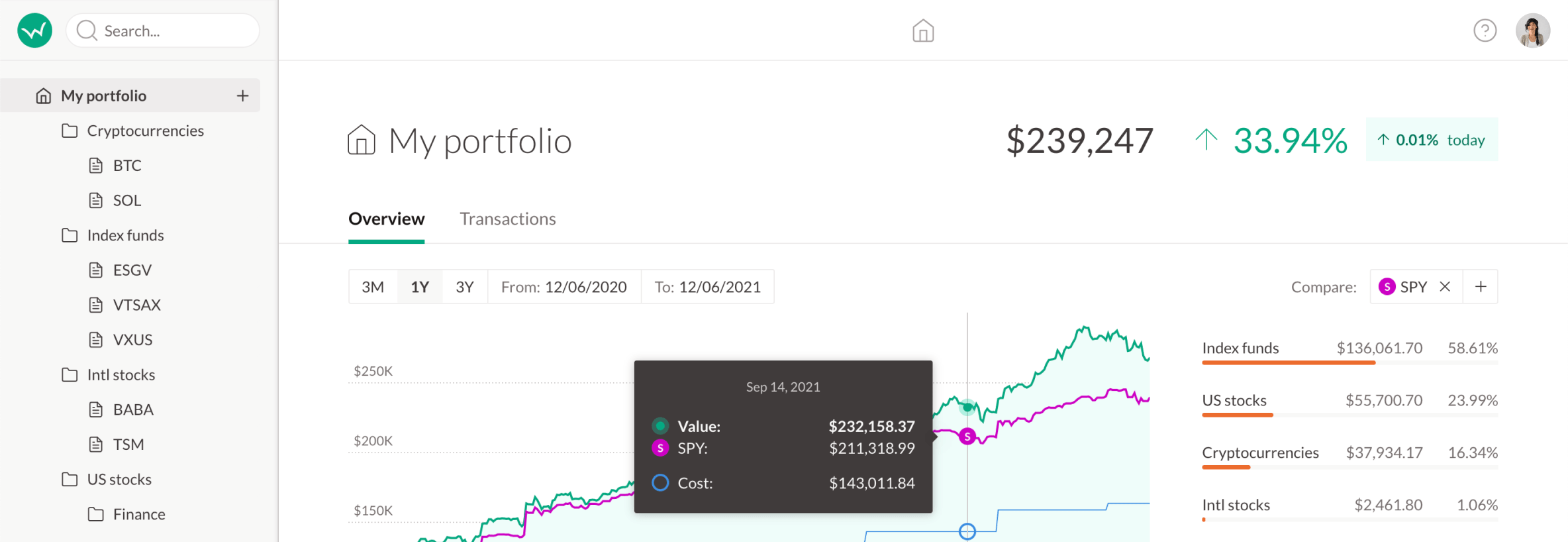1568x542 pixels.
Task: Collapse the Index funds folder
Action: coord(69,235)
